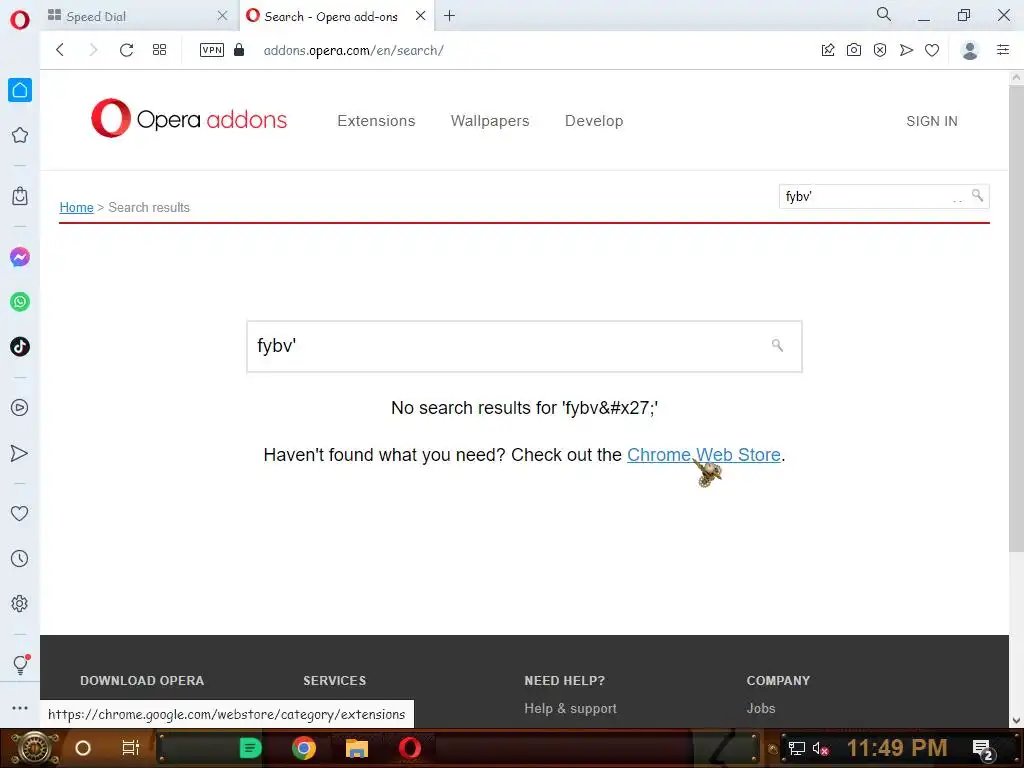
Task: Go back with the back arrow
Action: (60, 50)
